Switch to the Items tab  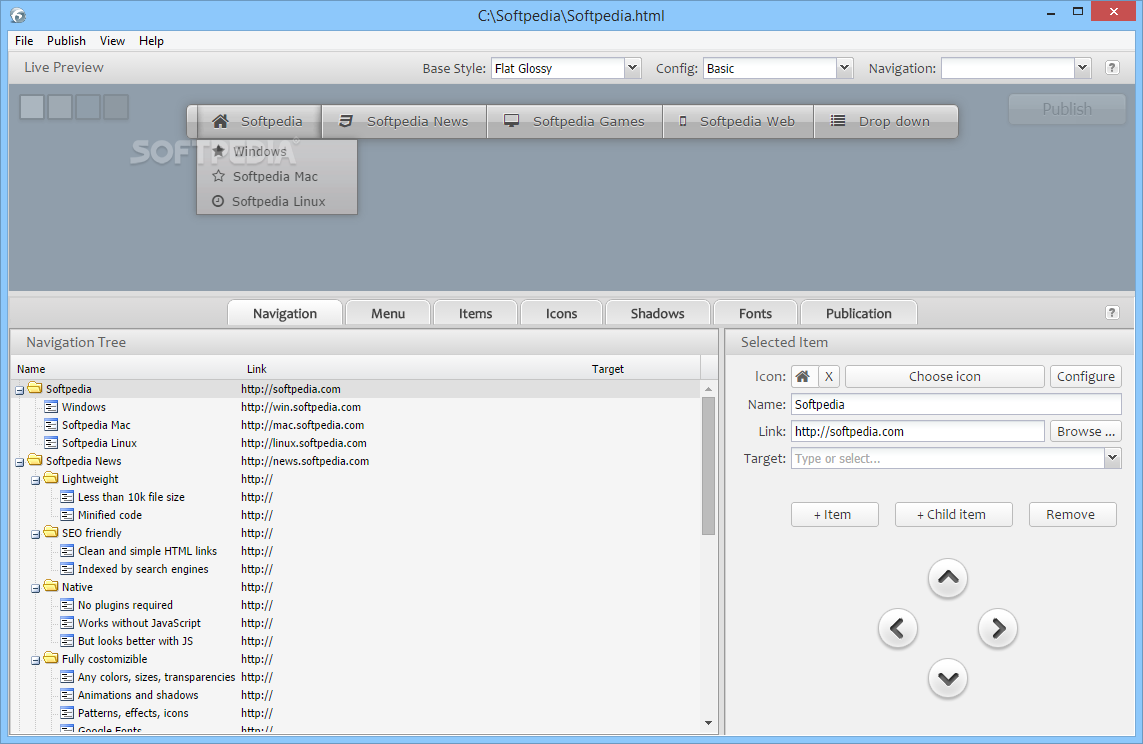tap(475, 313)
